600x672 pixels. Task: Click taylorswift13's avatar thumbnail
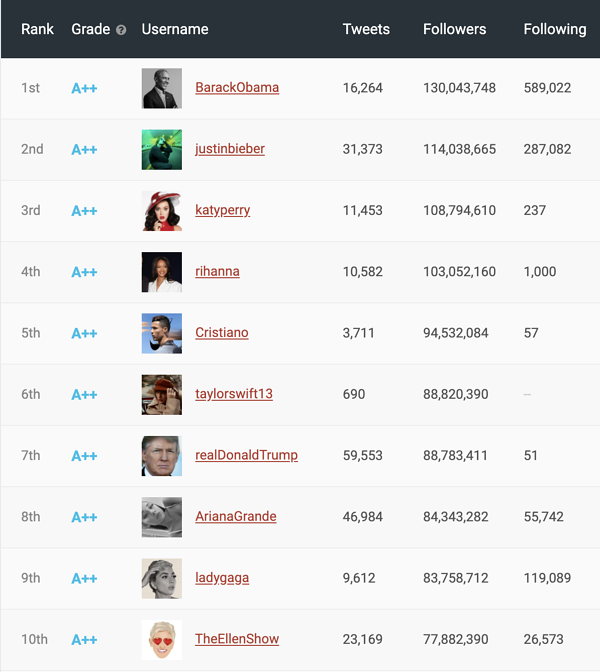pyautogui.click(x=162, y=394)
